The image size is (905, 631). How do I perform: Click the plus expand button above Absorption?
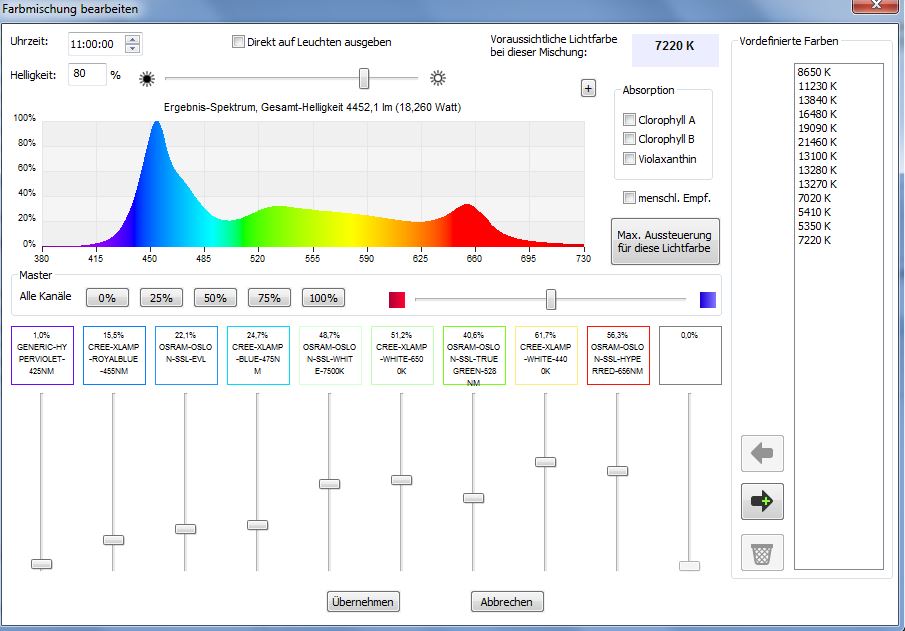[x=588, y=89]
